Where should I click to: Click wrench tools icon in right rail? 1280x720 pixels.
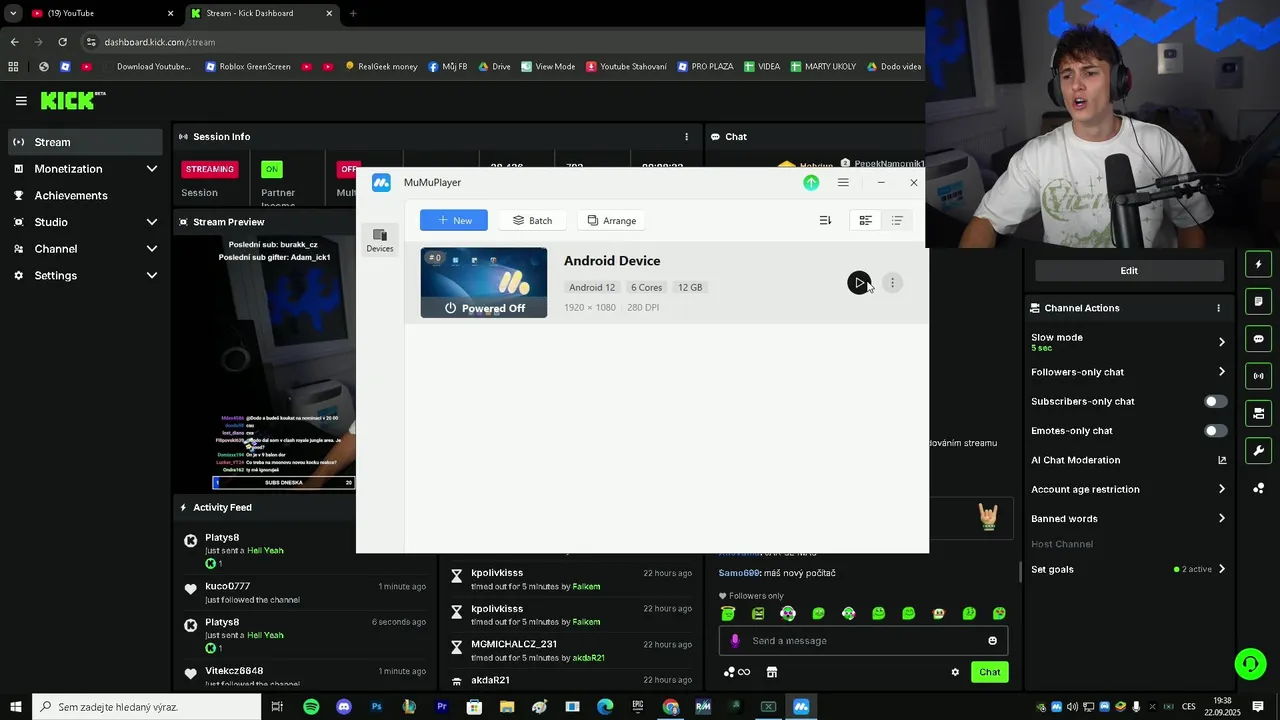[1258, 450]
